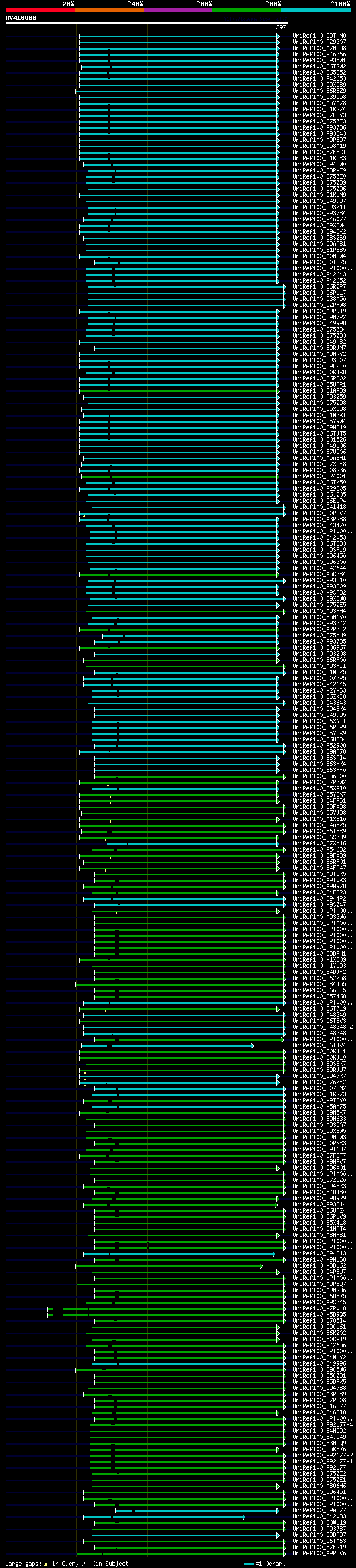The image size is (356, 1568).
Task: Select label UniRef100_Q06967
Action: coord(319,647)
